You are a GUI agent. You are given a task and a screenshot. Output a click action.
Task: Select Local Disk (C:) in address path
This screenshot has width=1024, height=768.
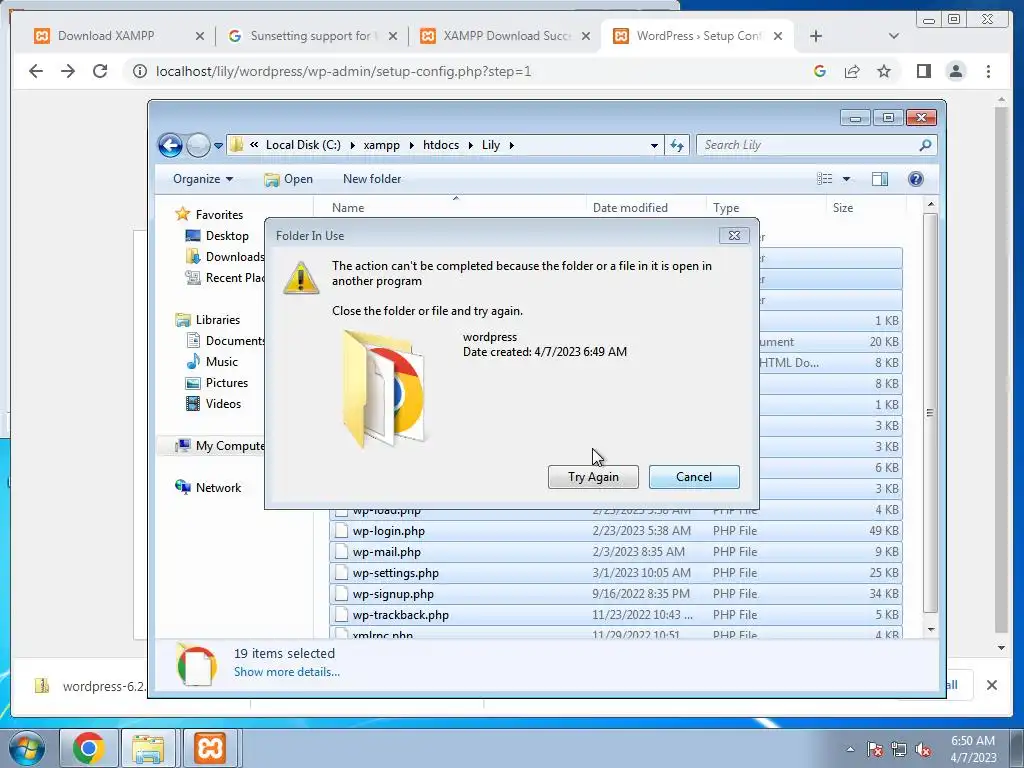click(x=303, y=145)
